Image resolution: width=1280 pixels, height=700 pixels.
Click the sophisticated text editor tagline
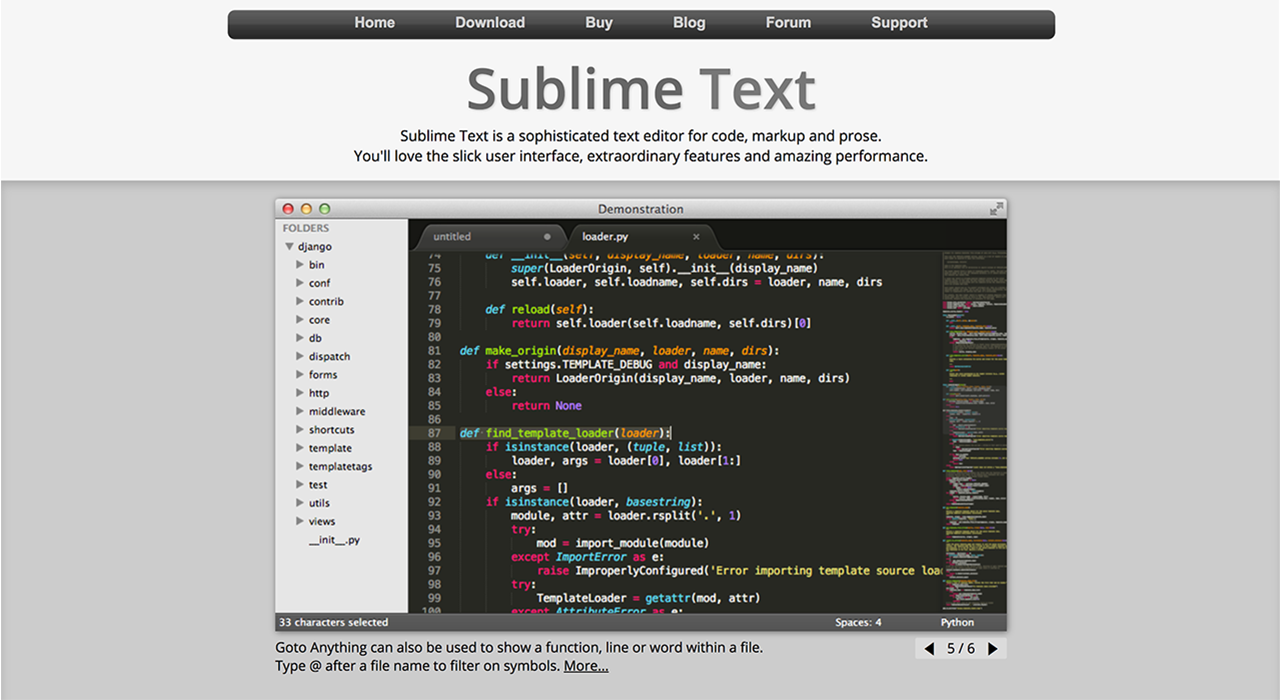[x=641, y=136]
